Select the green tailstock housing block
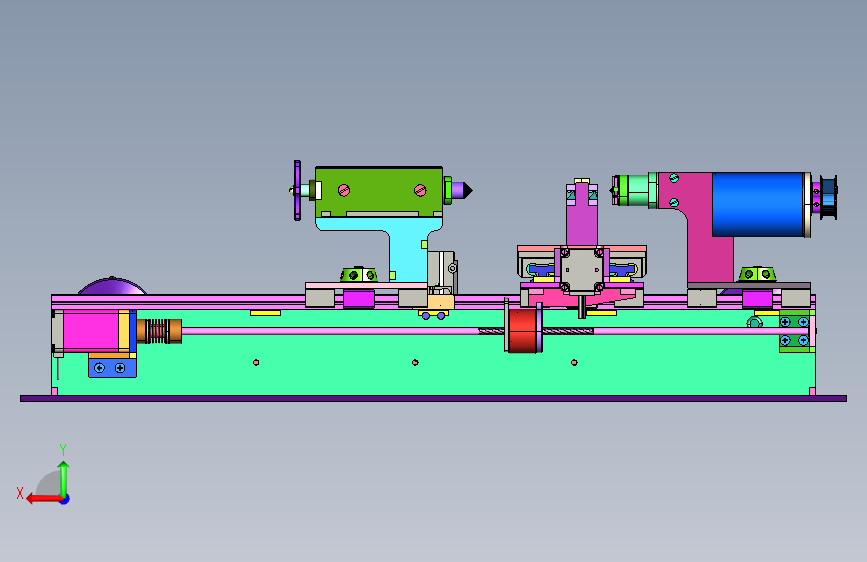The height and width of the screenshot is (562, 867). 379,191
